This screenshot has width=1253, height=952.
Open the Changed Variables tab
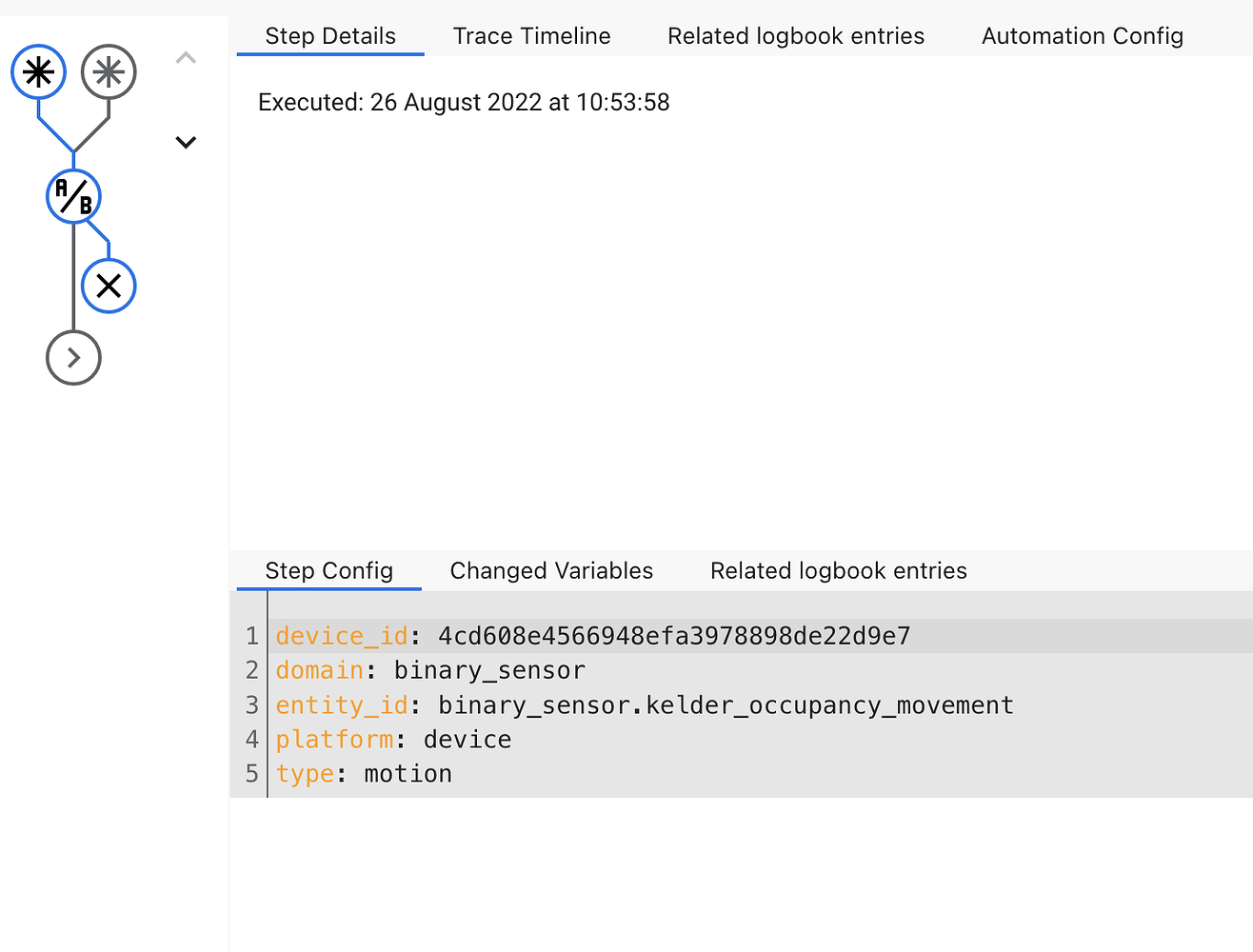(x=550, y=570)
